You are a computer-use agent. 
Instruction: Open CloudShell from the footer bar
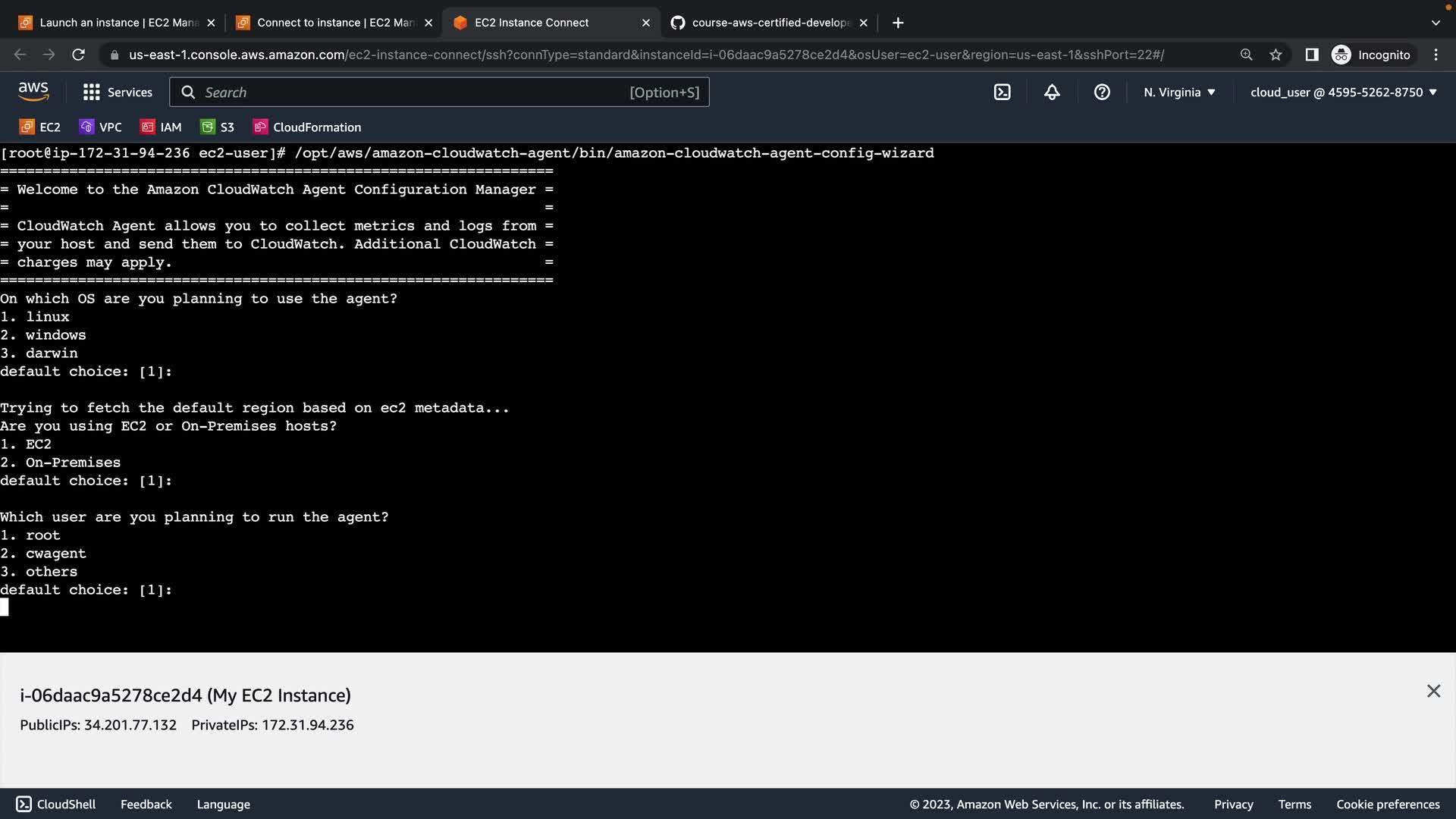pyautogui.click(x=56, y=804)
